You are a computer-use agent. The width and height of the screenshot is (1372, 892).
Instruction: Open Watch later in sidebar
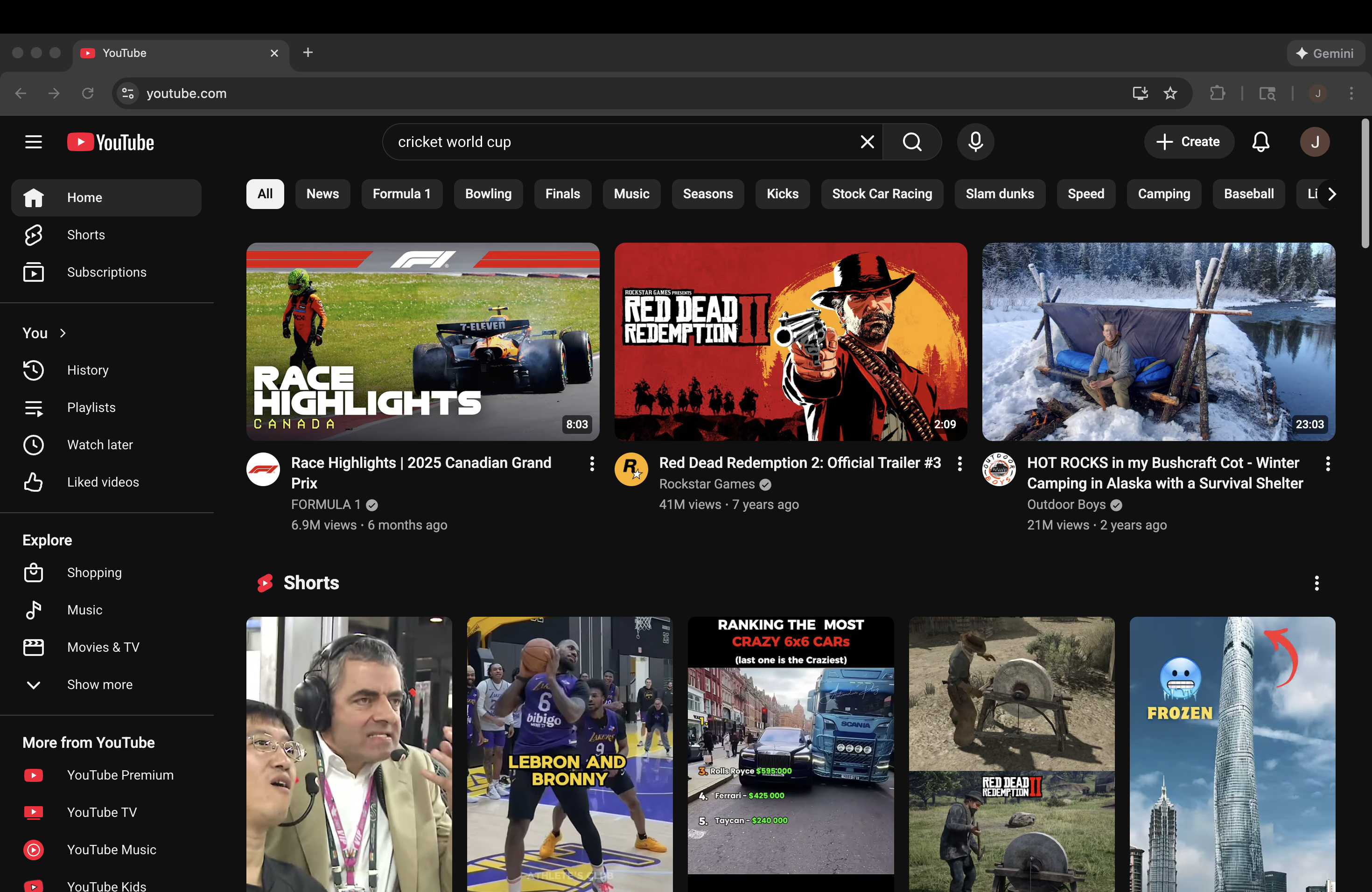(x=100, y=445)
